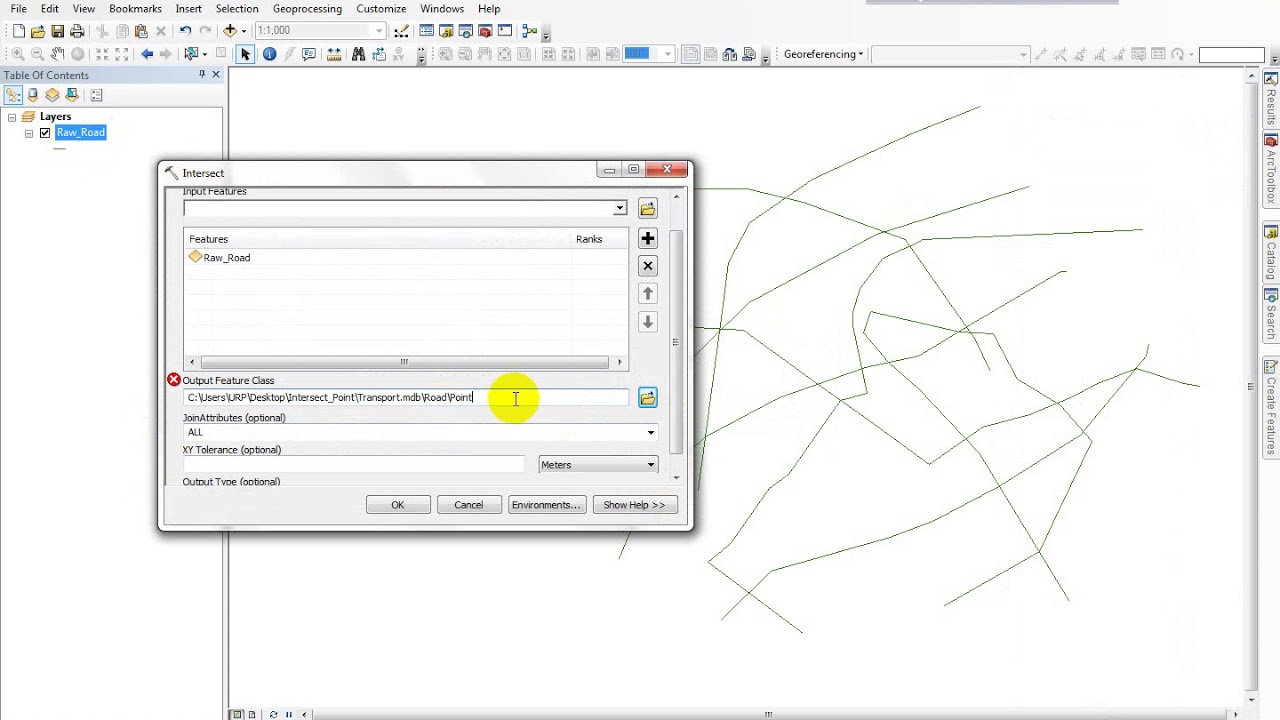Screen dimensions: 1280x720
Task: Select the Select Features tool
Action: click(x=192, y=54)
